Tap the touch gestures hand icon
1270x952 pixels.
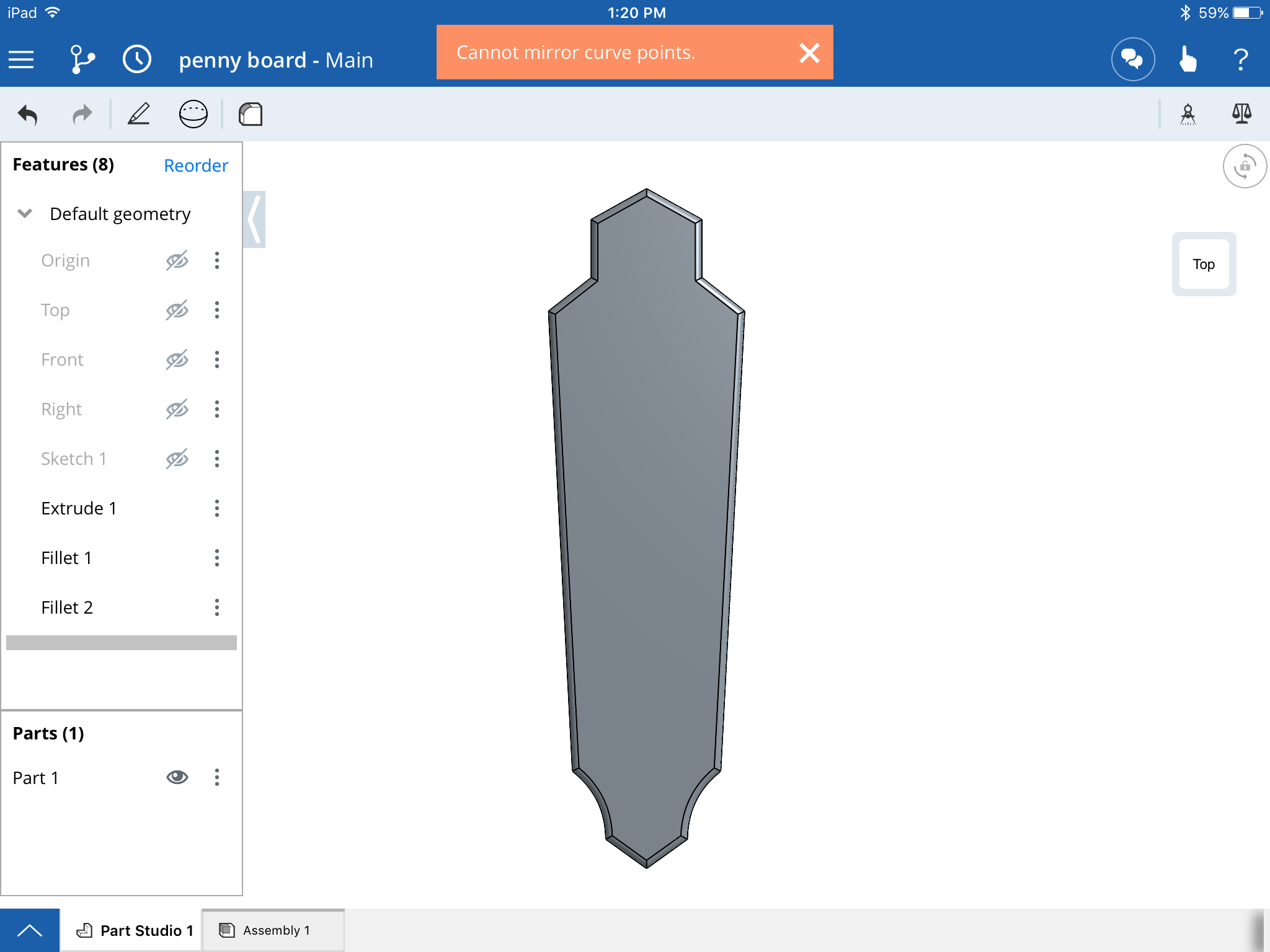pyautogui.click(x=1187, y=59)
